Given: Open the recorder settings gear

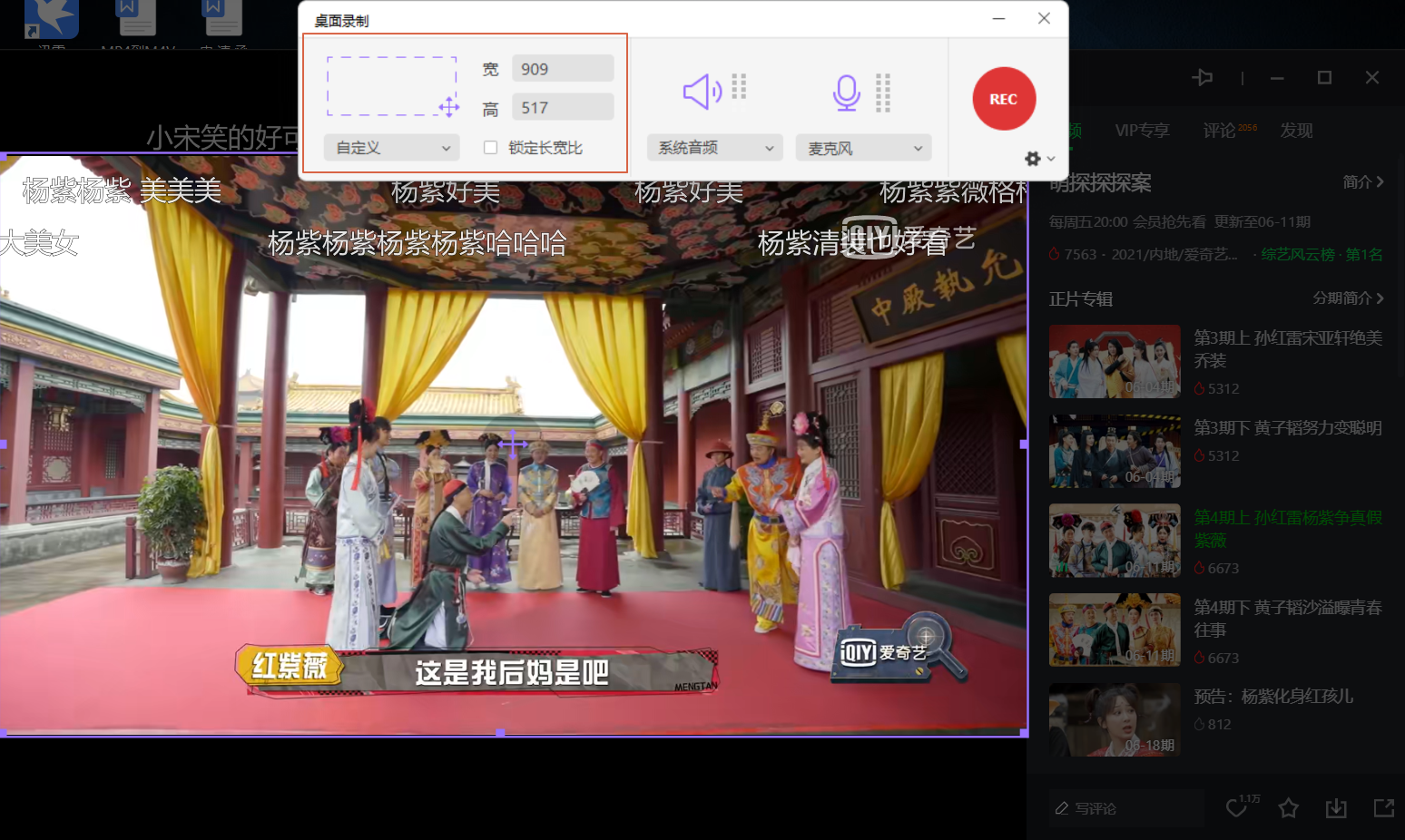Looking at the screenshot, I should [1033, 159].
